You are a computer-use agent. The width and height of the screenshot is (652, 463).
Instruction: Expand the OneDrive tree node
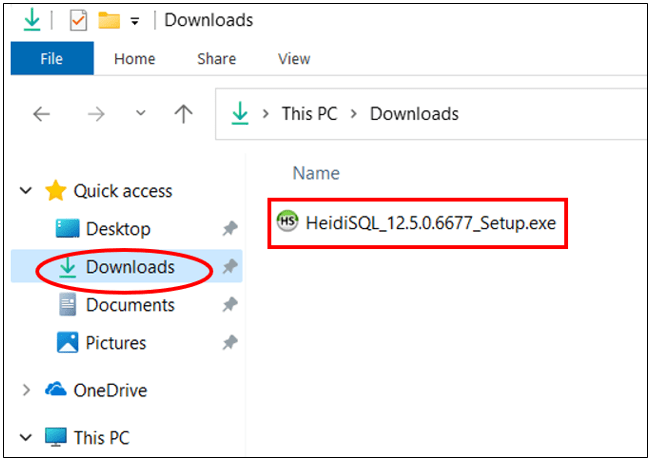25,390
